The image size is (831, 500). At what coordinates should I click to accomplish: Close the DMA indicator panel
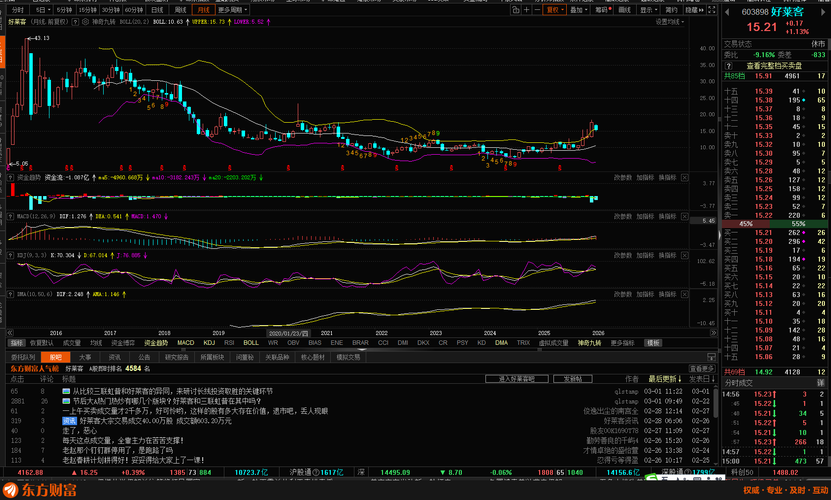coord(684,294)
